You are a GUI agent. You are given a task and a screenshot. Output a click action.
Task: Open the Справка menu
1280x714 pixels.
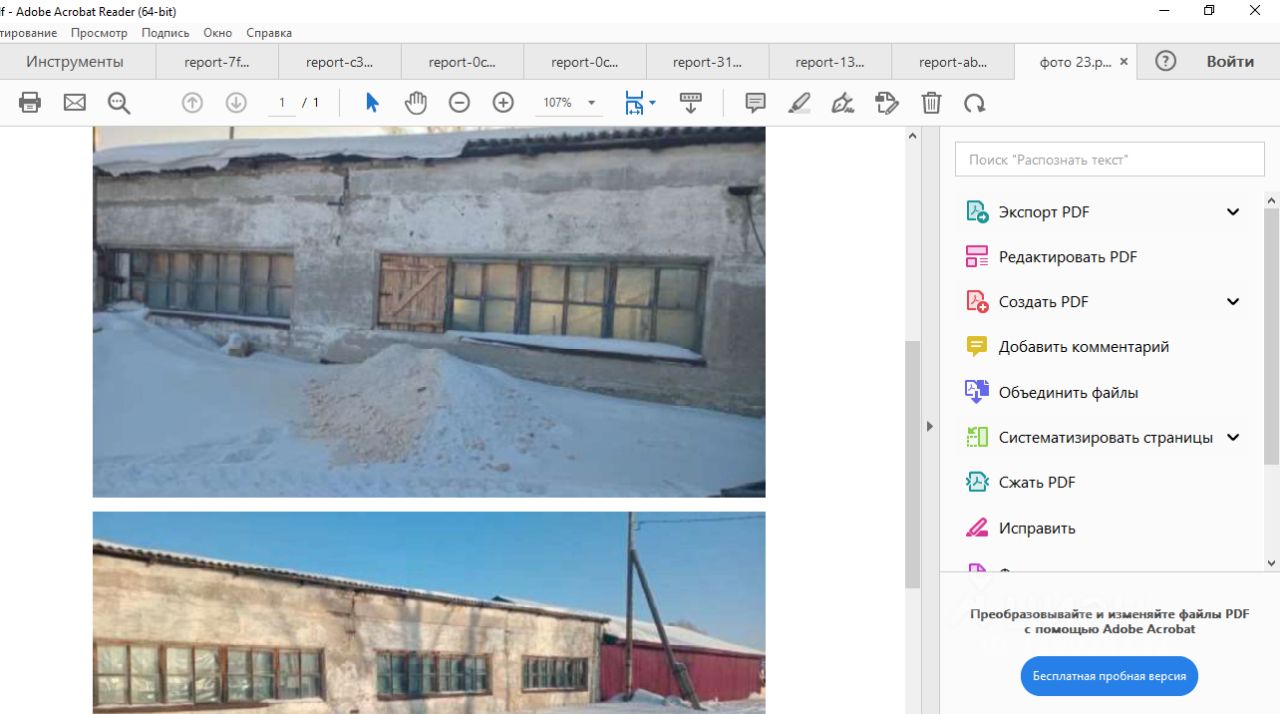click(x=269, y=33)
